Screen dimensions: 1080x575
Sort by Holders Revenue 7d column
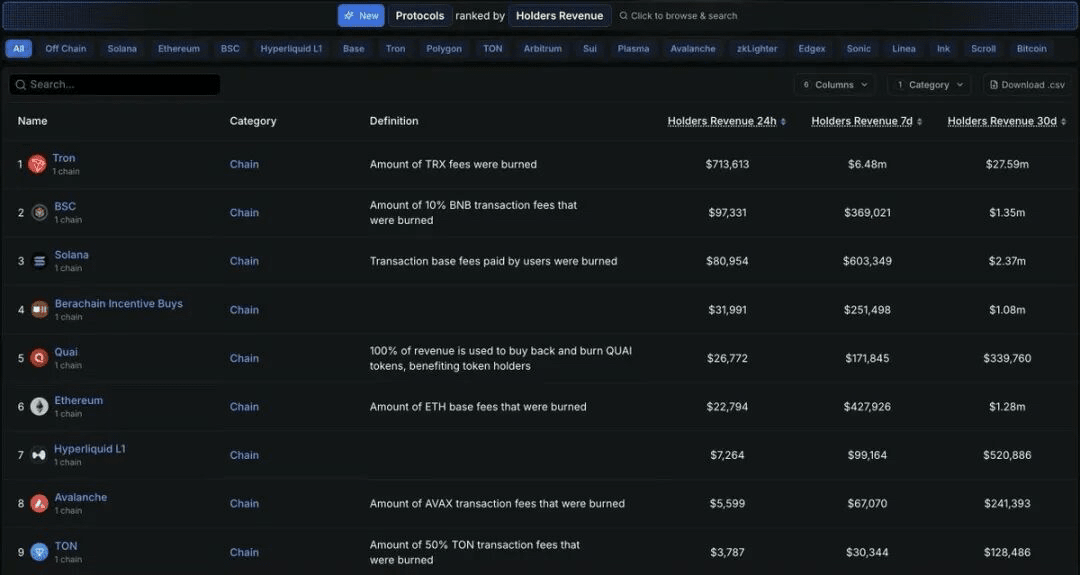[866, 121]
